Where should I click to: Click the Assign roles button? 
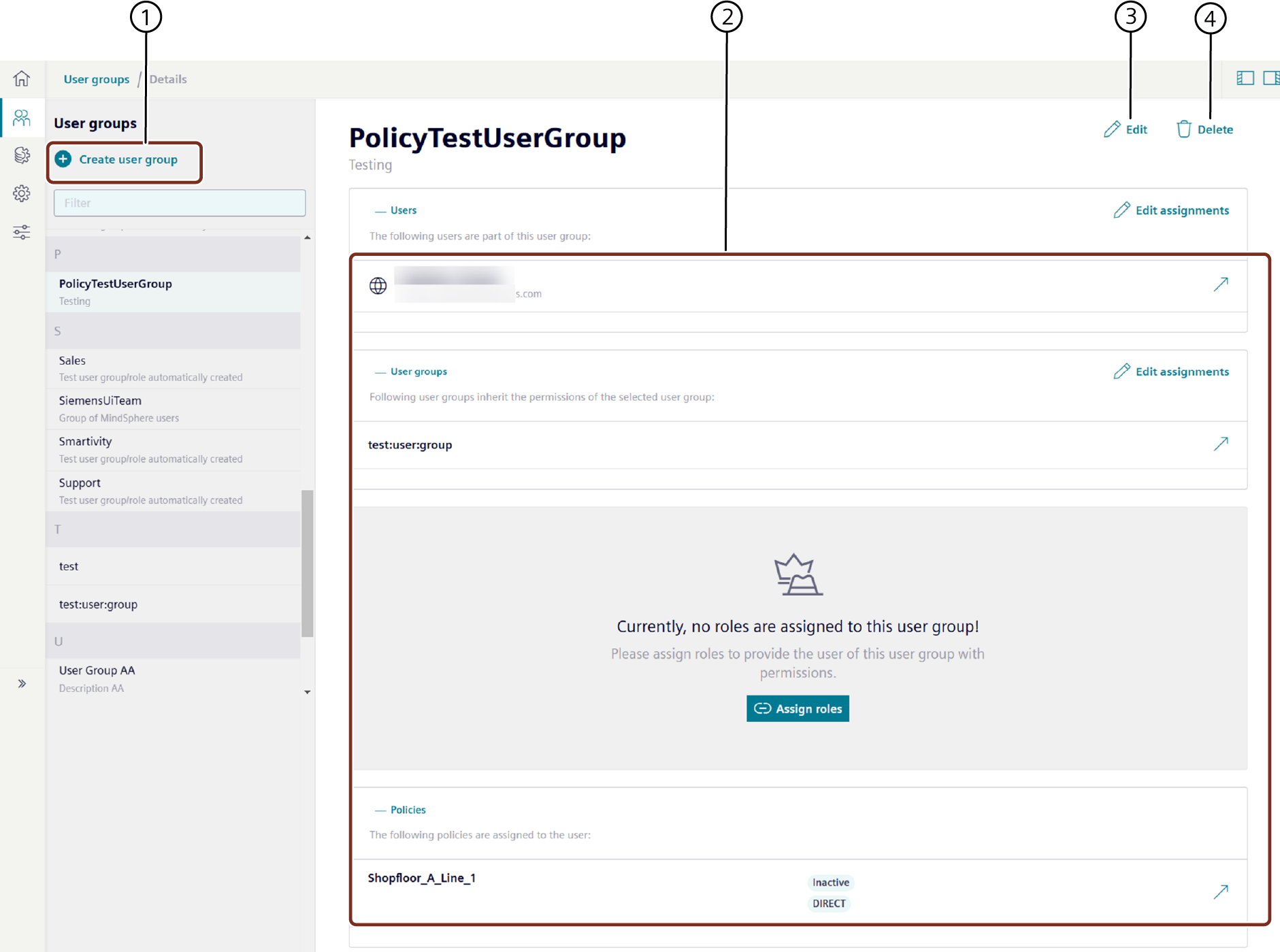pyautogui.click(x=798, y=708)
